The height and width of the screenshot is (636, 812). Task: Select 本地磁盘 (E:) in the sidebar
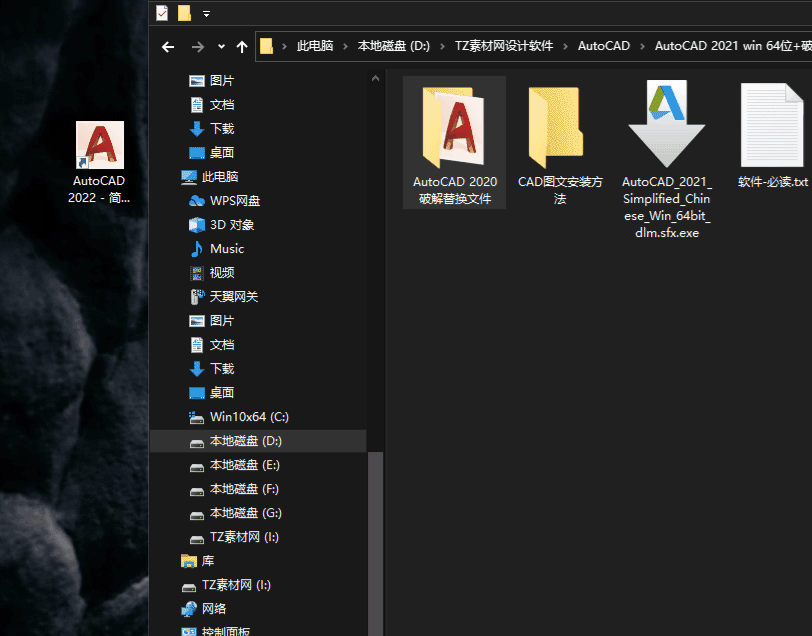click(245, 465)
